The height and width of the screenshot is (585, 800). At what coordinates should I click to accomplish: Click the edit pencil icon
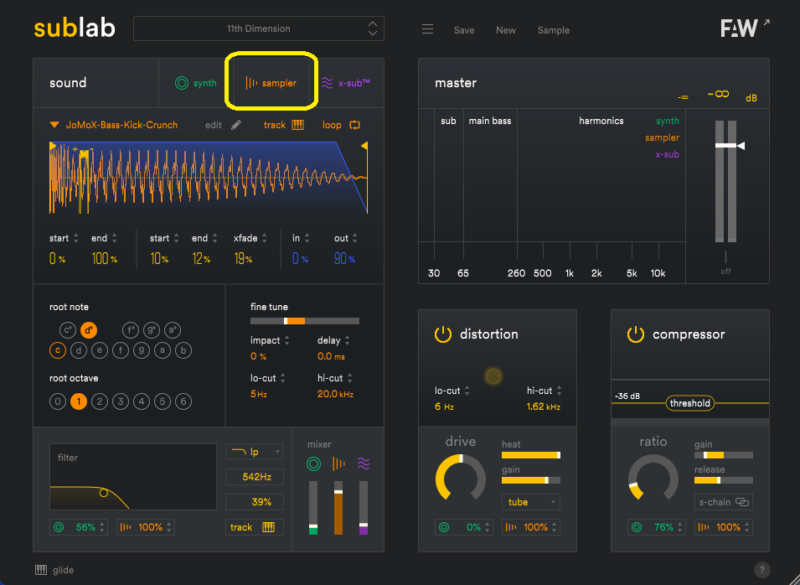(x=237, y=125)
